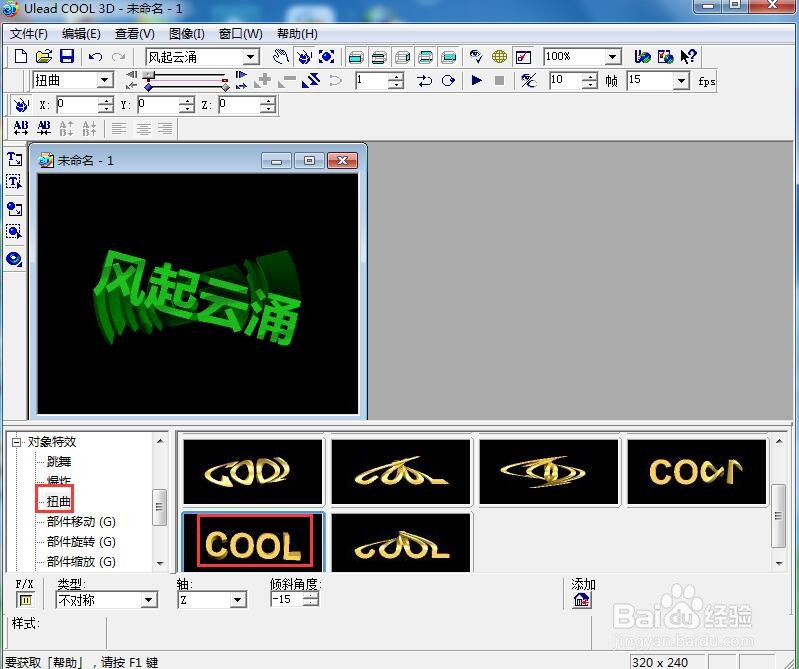Image resolution: width=799 pixels, height=669 pixels.
Task: Toggle the back bevel face display icon
Action: pyautogui.click(x=425, y=57)
